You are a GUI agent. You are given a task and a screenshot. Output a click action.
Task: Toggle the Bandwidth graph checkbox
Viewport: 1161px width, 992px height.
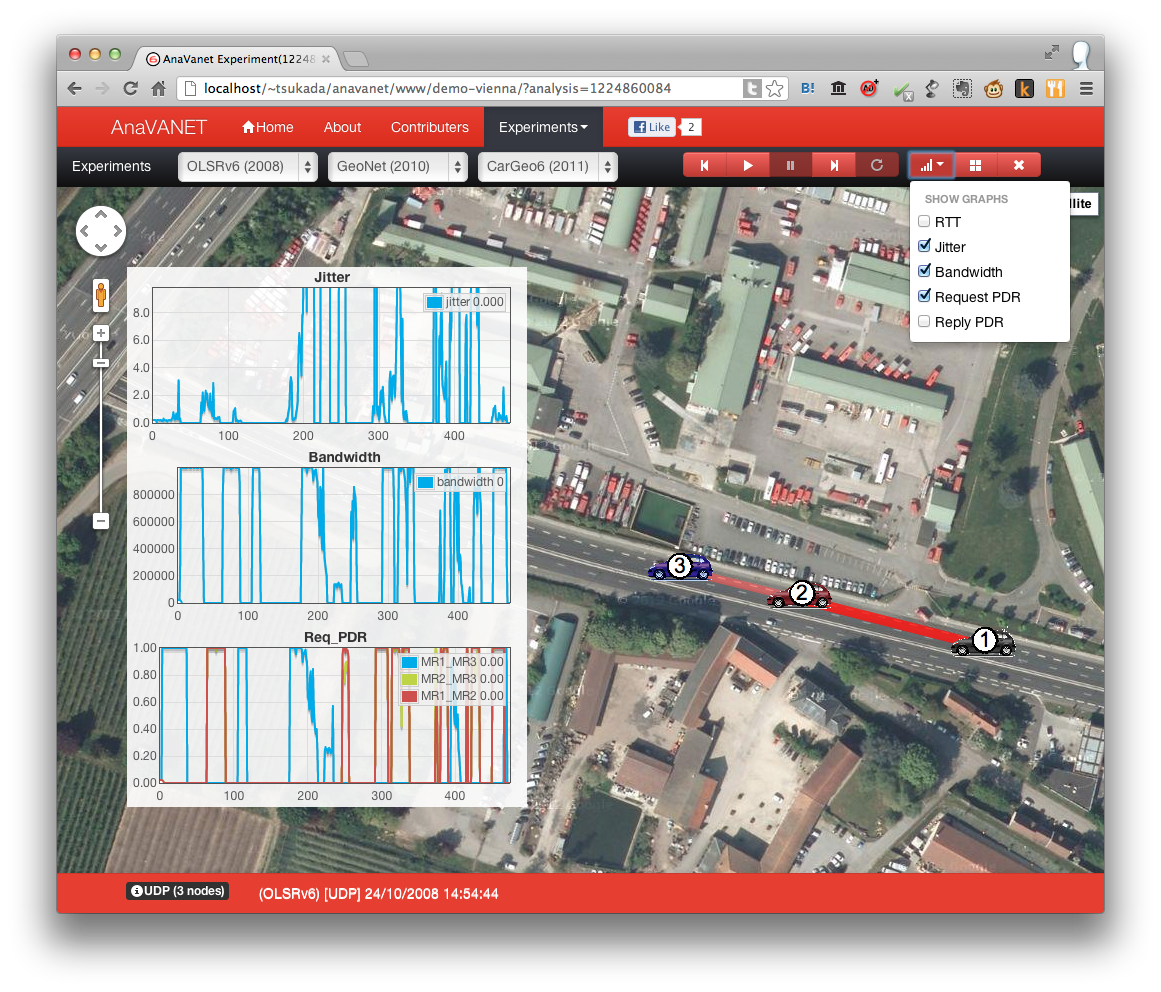(x=925, y=272)
